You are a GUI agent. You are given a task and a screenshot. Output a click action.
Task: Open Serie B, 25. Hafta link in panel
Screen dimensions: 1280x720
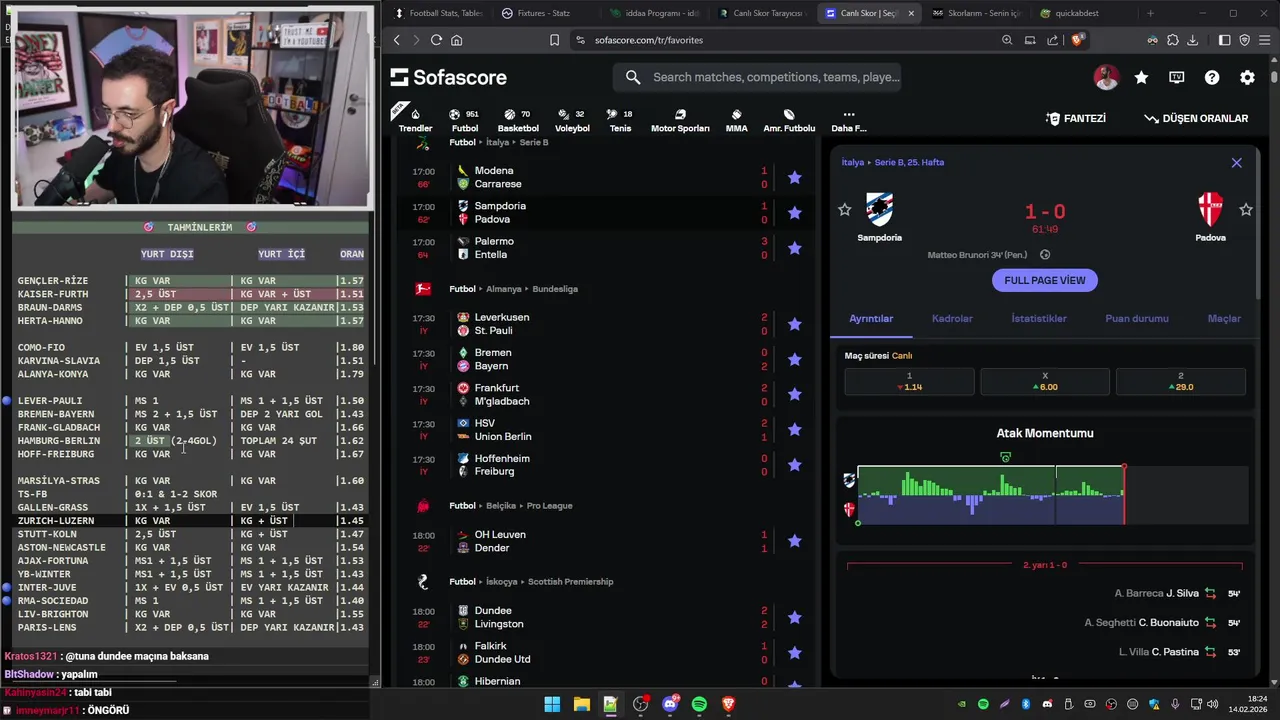(x=909, y=162)
